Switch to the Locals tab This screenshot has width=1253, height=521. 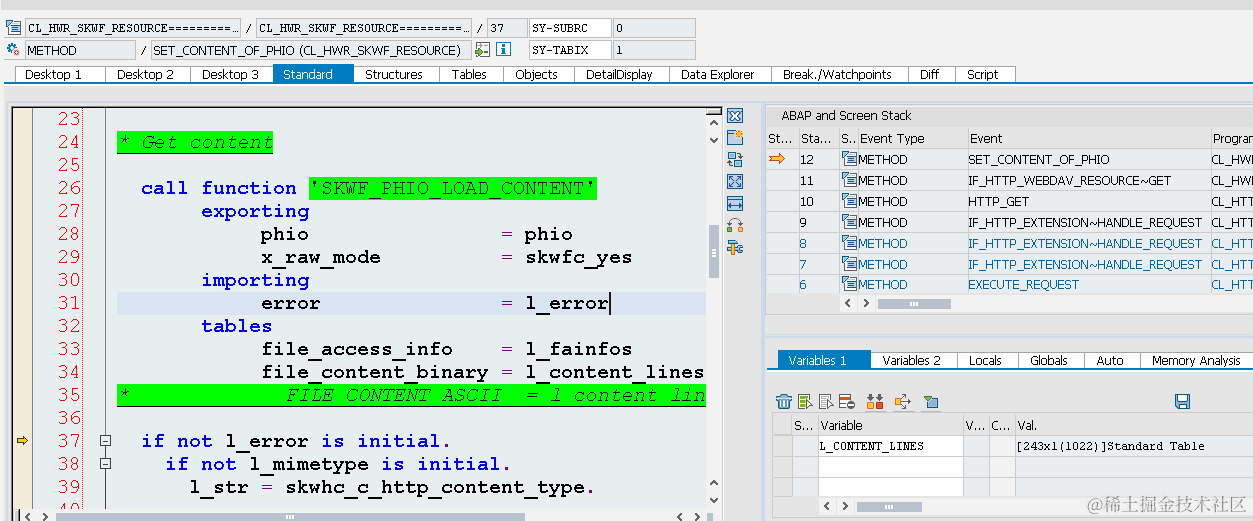click(985, 360)
